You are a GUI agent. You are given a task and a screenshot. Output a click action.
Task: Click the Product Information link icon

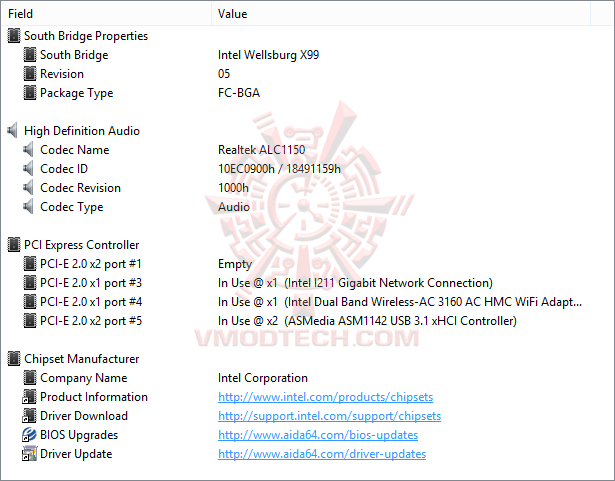click(x=29, y=397)
